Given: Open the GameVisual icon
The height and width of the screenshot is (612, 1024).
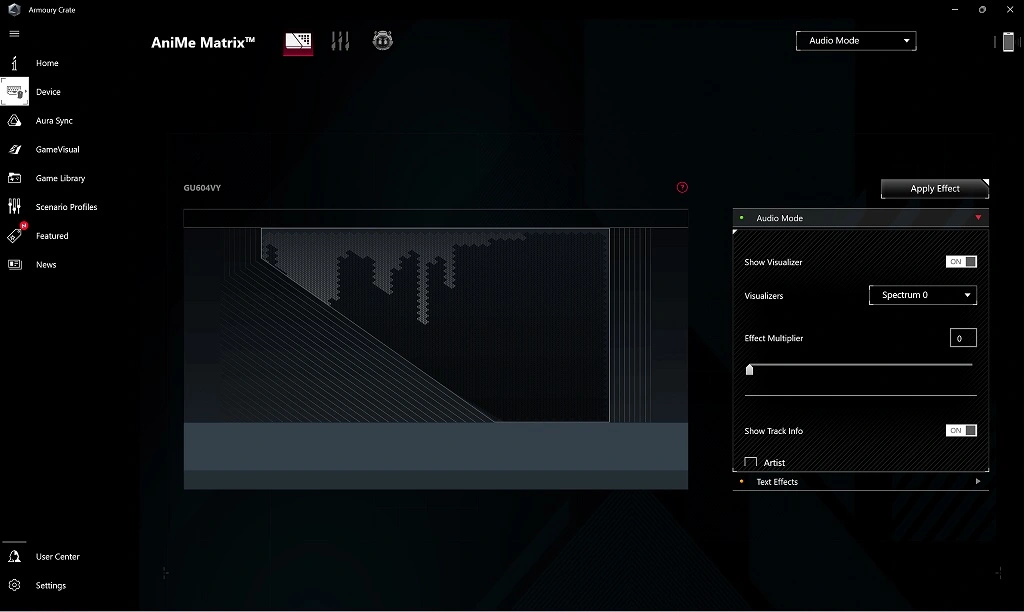Looking at the screenshot, I should (14, 150).
